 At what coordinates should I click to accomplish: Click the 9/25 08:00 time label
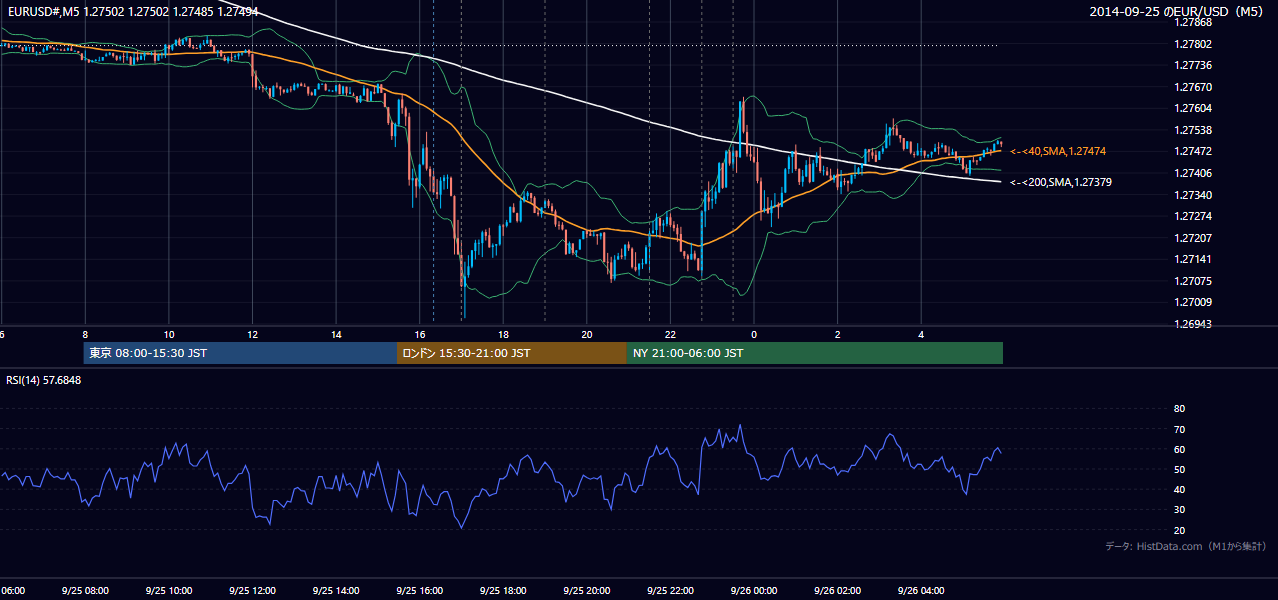click(x=84, y=591)
